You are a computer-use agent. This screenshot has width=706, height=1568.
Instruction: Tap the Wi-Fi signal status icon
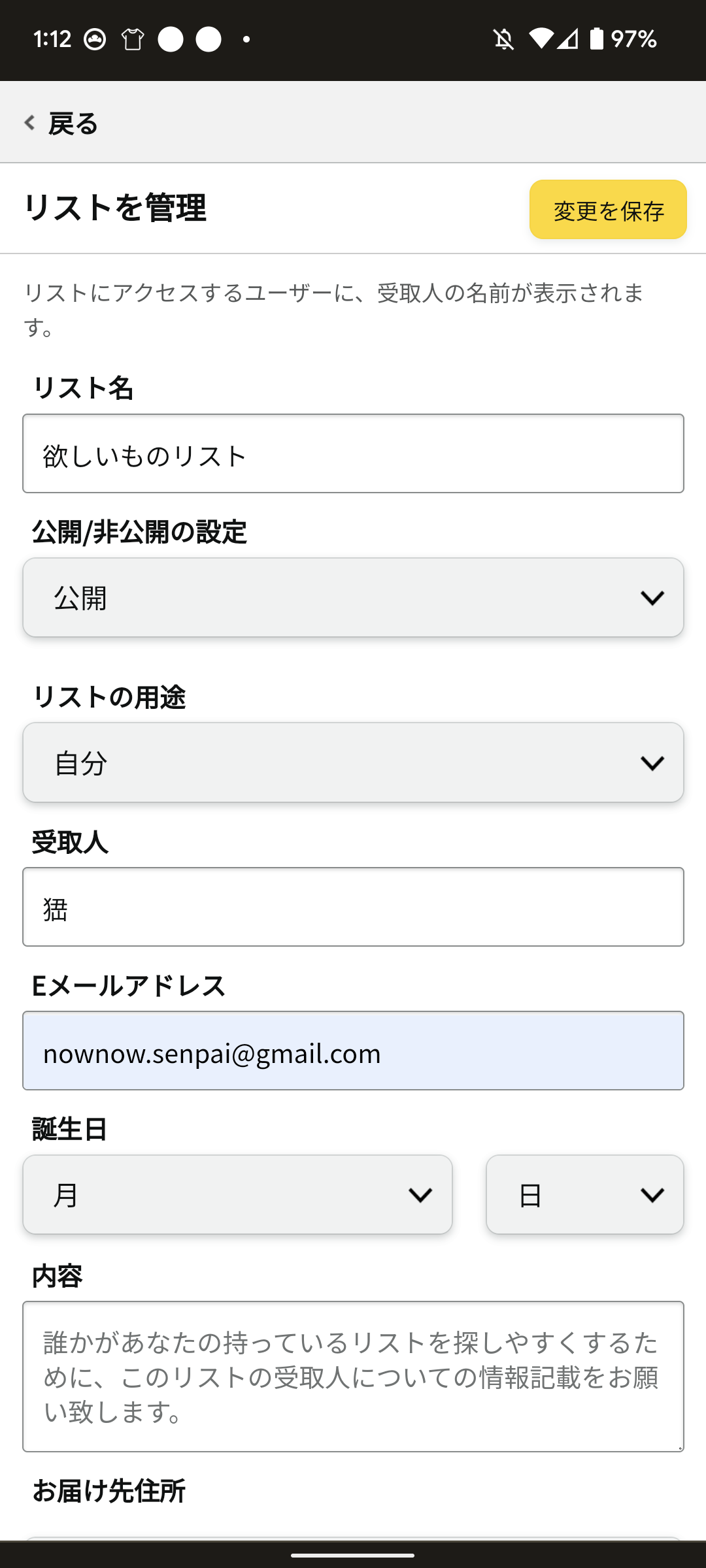[x=541, y=39]
